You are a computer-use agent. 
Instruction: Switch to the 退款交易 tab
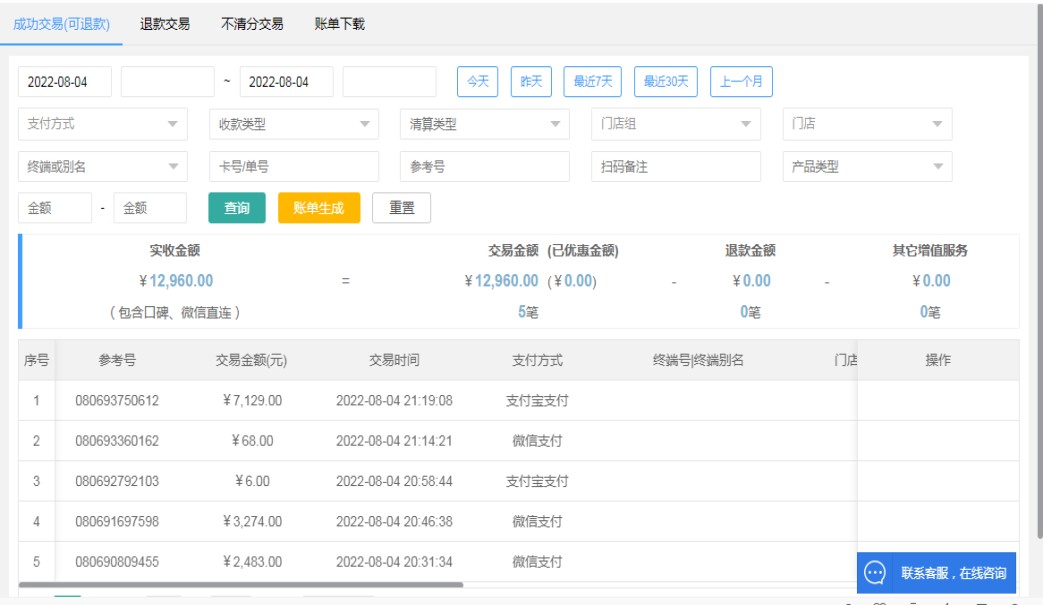coord(165,24)
